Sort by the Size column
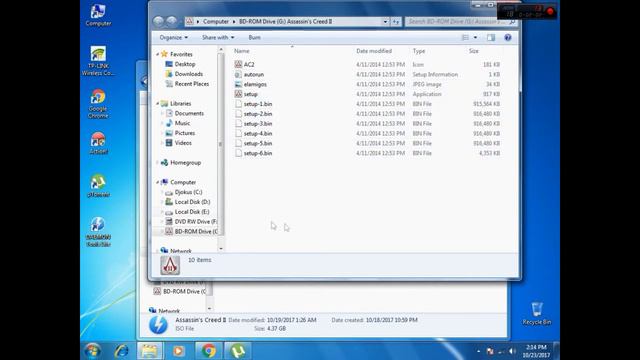The image size is (640, 360). [x=473, y=51]
